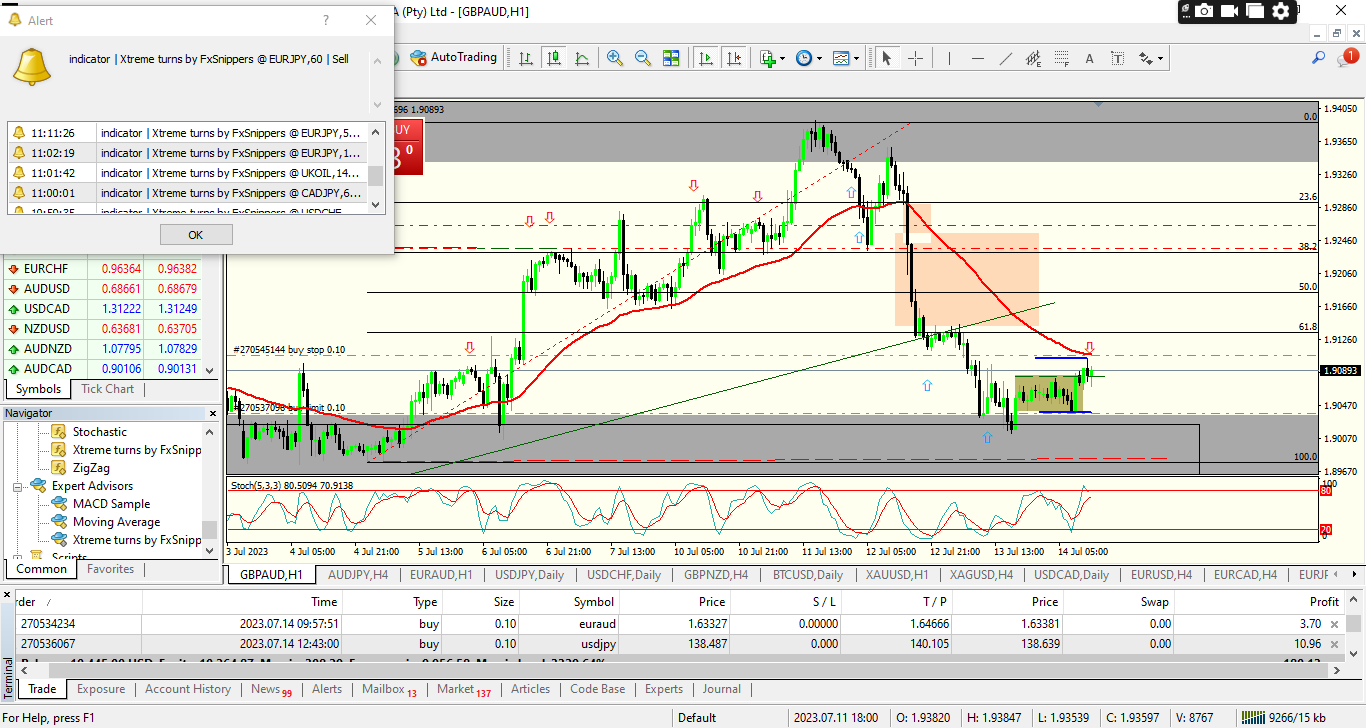Open the chart templates dropdown
The image size is (1366, 728).
click(x=846, y=58)
